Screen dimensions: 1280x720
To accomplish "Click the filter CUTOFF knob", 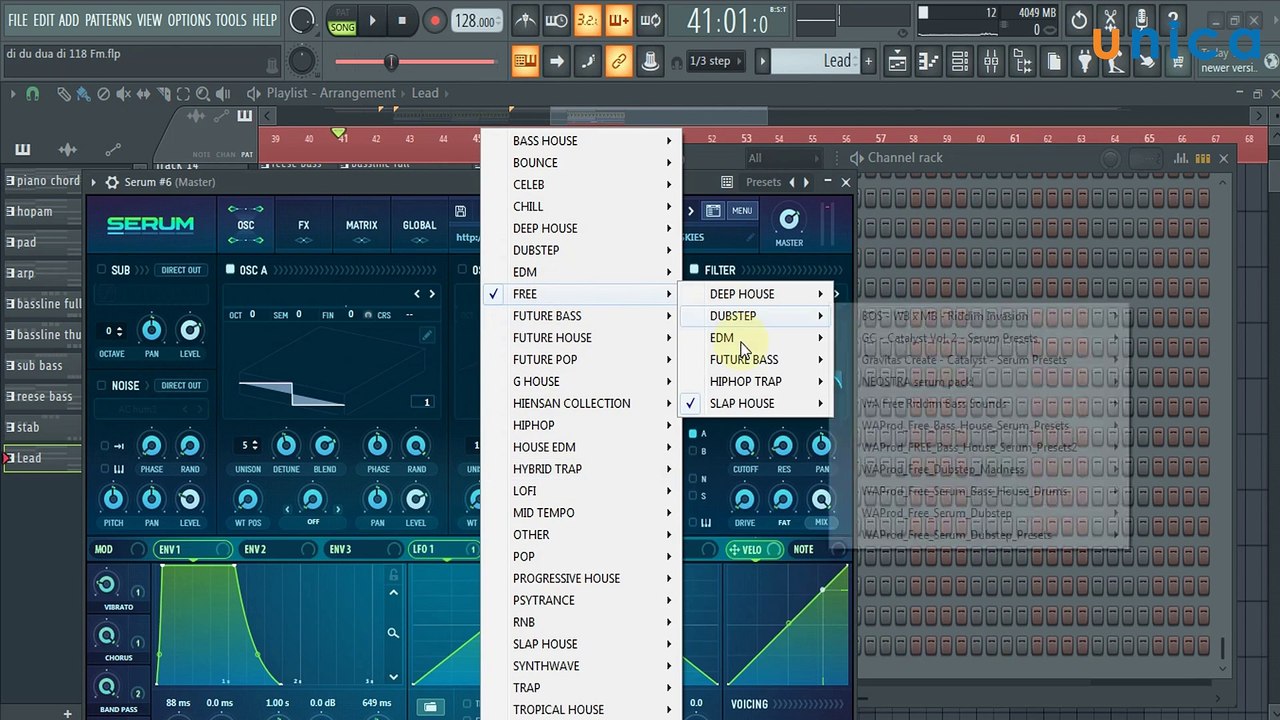I will tap(745, 446).
